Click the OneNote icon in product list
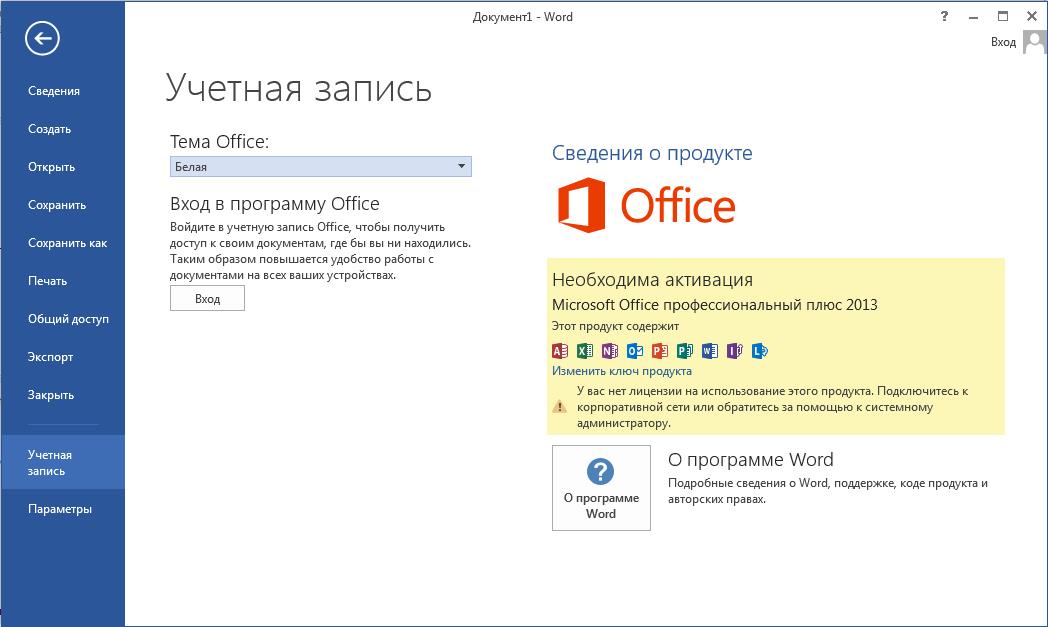 [610, 351]
